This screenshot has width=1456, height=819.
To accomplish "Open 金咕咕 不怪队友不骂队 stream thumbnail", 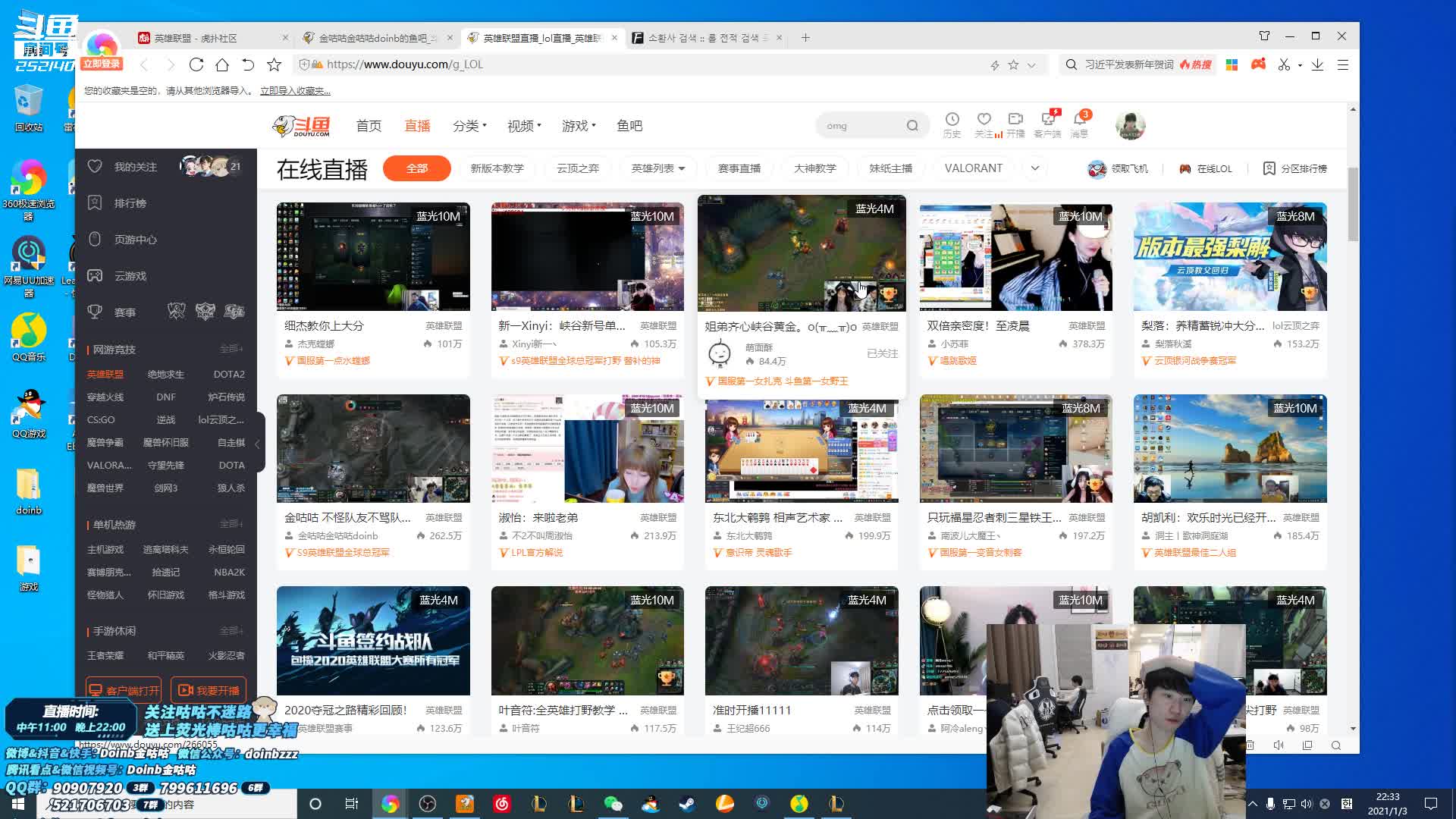I will pyautogui.click(x=373, y=448).
